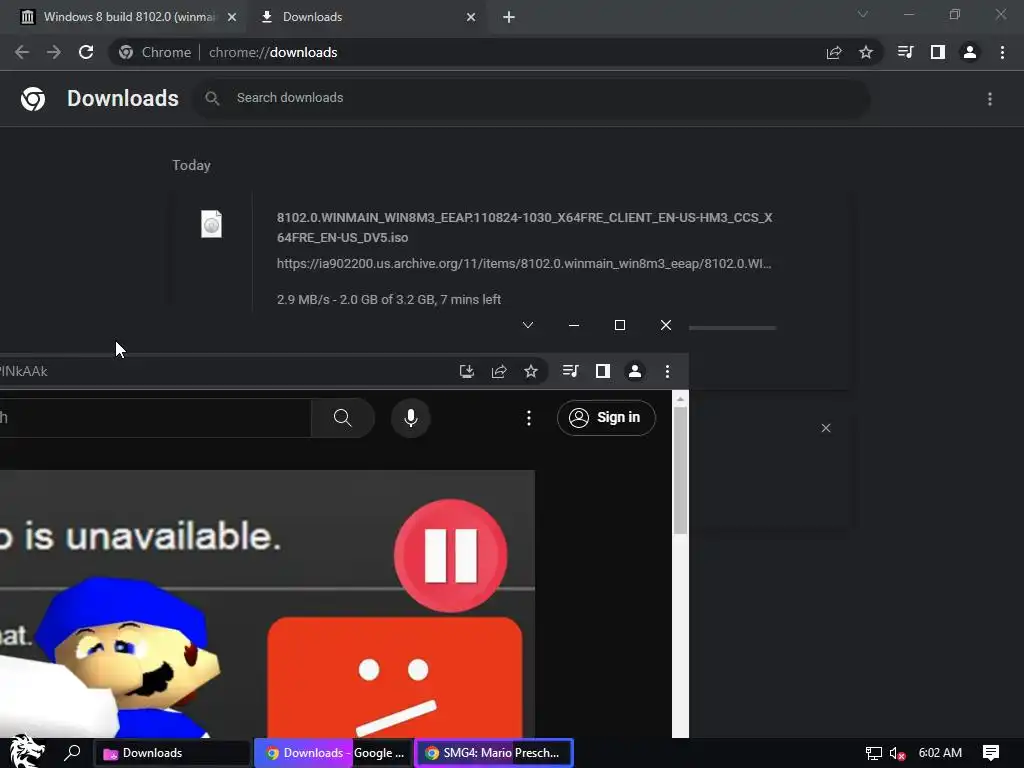Open Downloads page more actions menu

(x=990, y=99)
